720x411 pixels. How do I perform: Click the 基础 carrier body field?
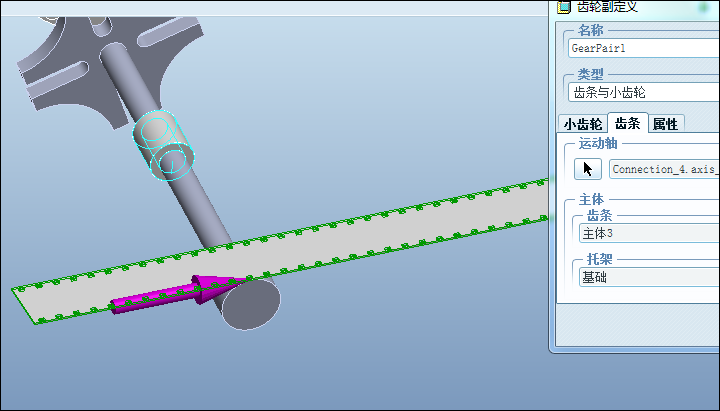tap(649, 277)
